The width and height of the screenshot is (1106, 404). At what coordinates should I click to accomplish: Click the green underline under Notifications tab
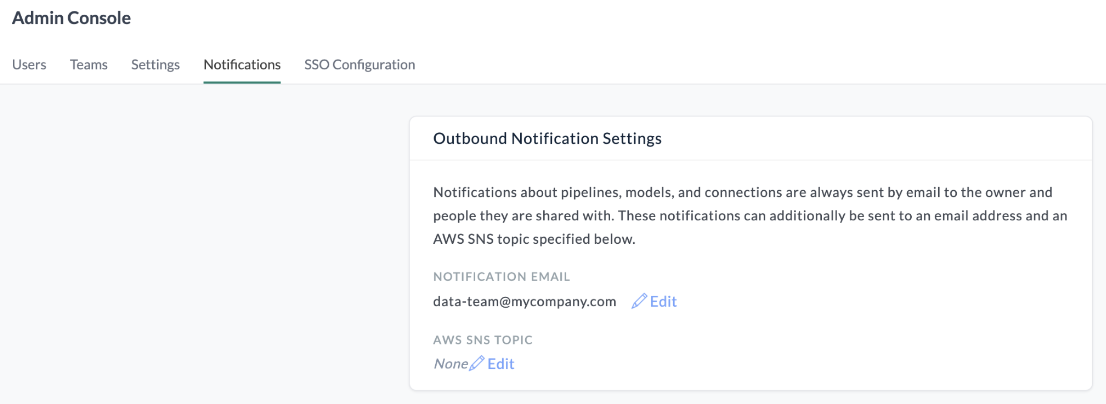(242, 82)
